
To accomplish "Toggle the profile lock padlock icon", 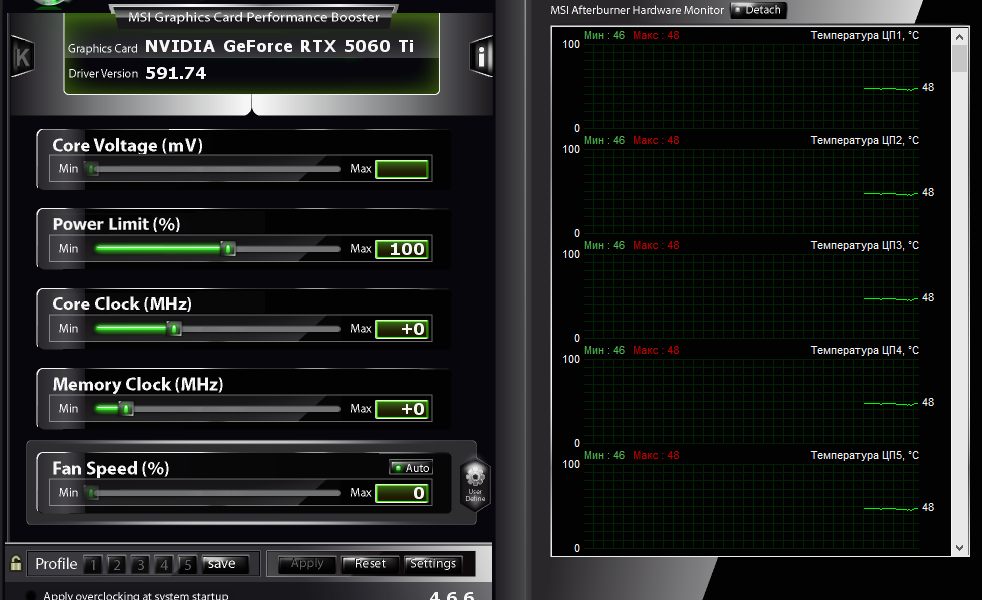I will click(x=16, y=563).
